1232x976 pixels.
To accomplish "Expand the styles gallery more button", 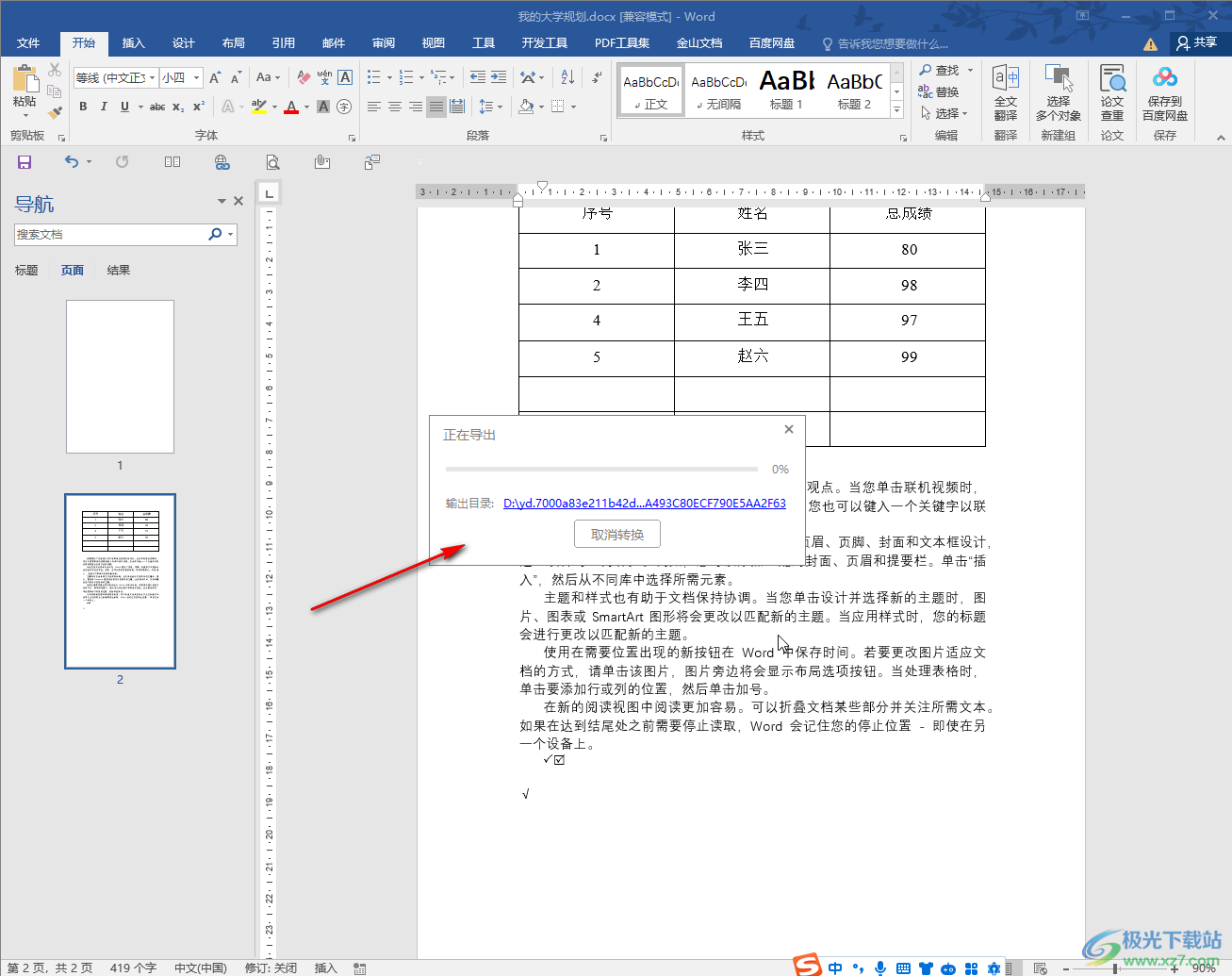I will tap(896, 110).
